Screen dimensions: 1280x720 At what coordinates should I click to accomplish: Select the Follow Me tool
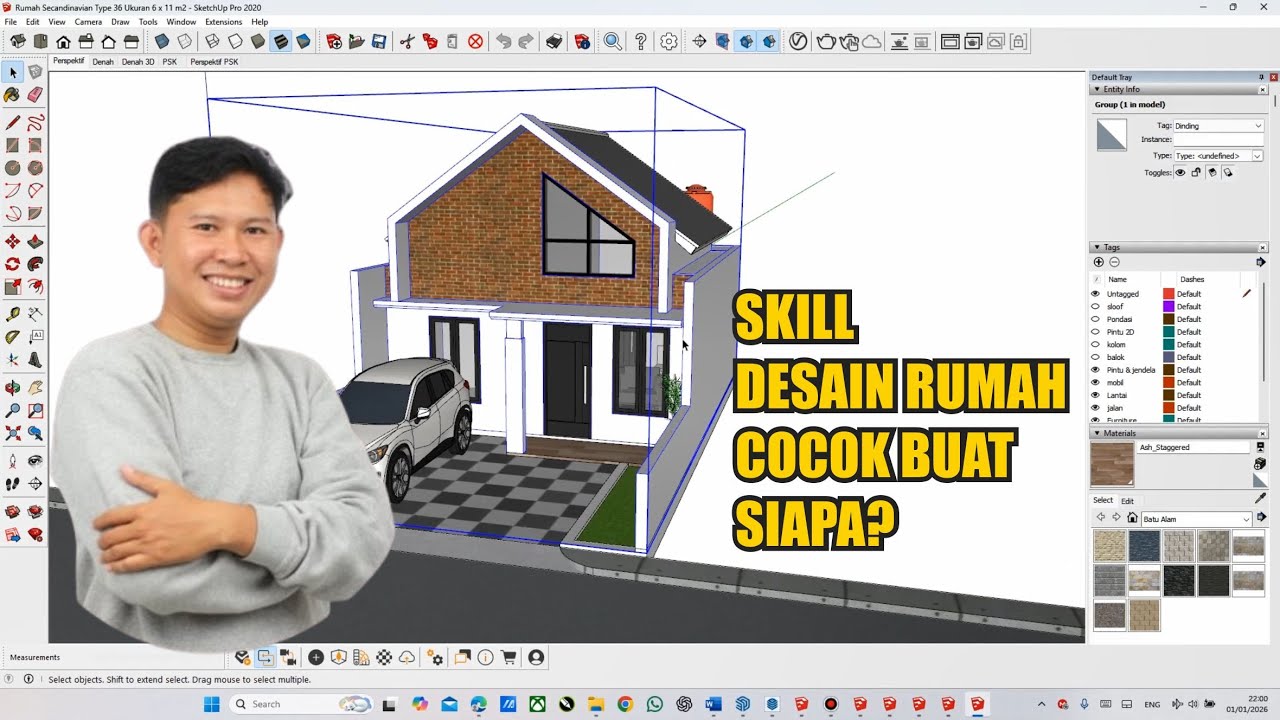click(x=35, y=264)
